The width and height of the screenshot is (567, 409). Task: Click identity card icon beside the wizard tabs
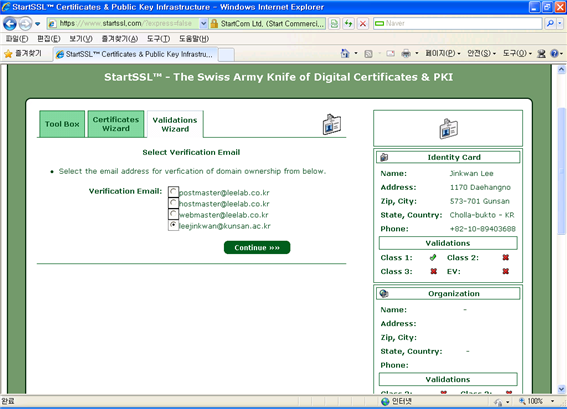[332, 124]
